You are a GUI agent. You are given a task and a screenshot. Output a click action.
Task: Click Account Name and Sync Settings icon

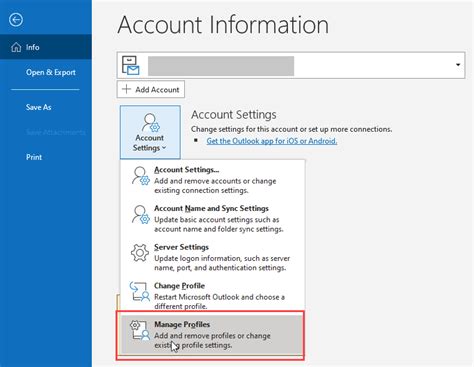click(x=140, y=214)
